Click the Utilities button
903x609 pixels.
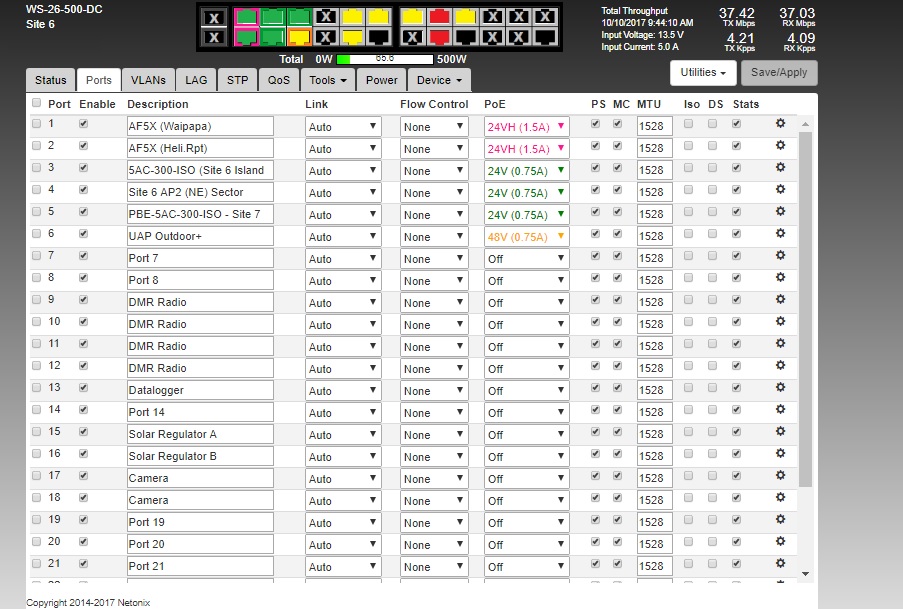tap(704, 73)
